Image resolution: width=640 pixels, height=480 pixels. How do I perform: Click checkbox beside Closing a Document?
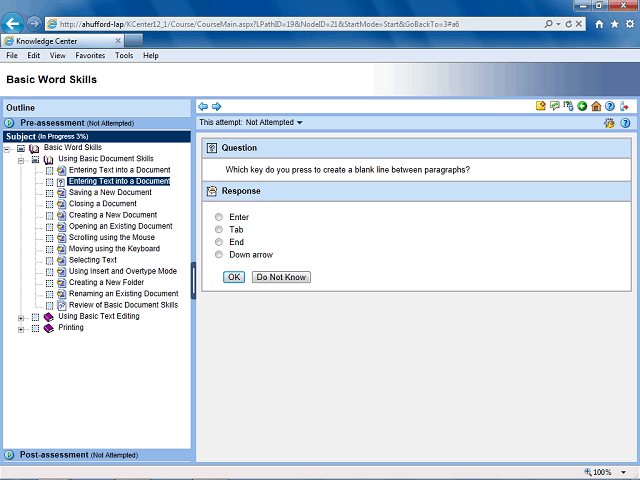pos(49,204)
